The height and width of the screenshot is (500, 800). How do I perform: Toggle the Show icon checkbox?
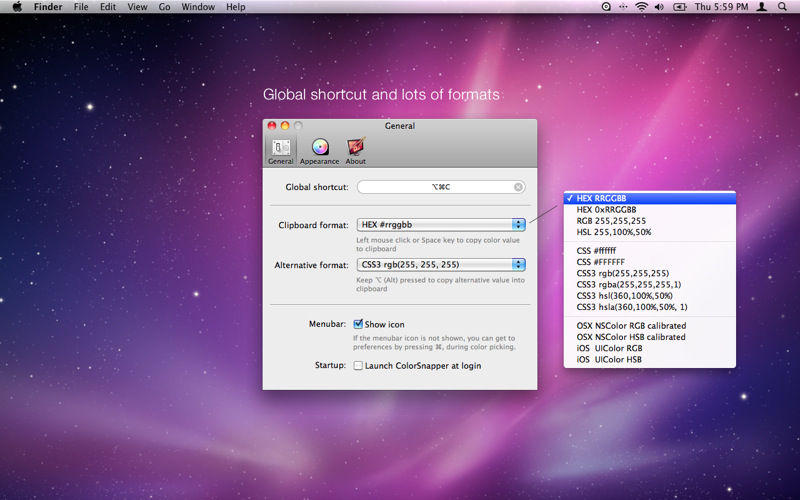tap(358, 324)
